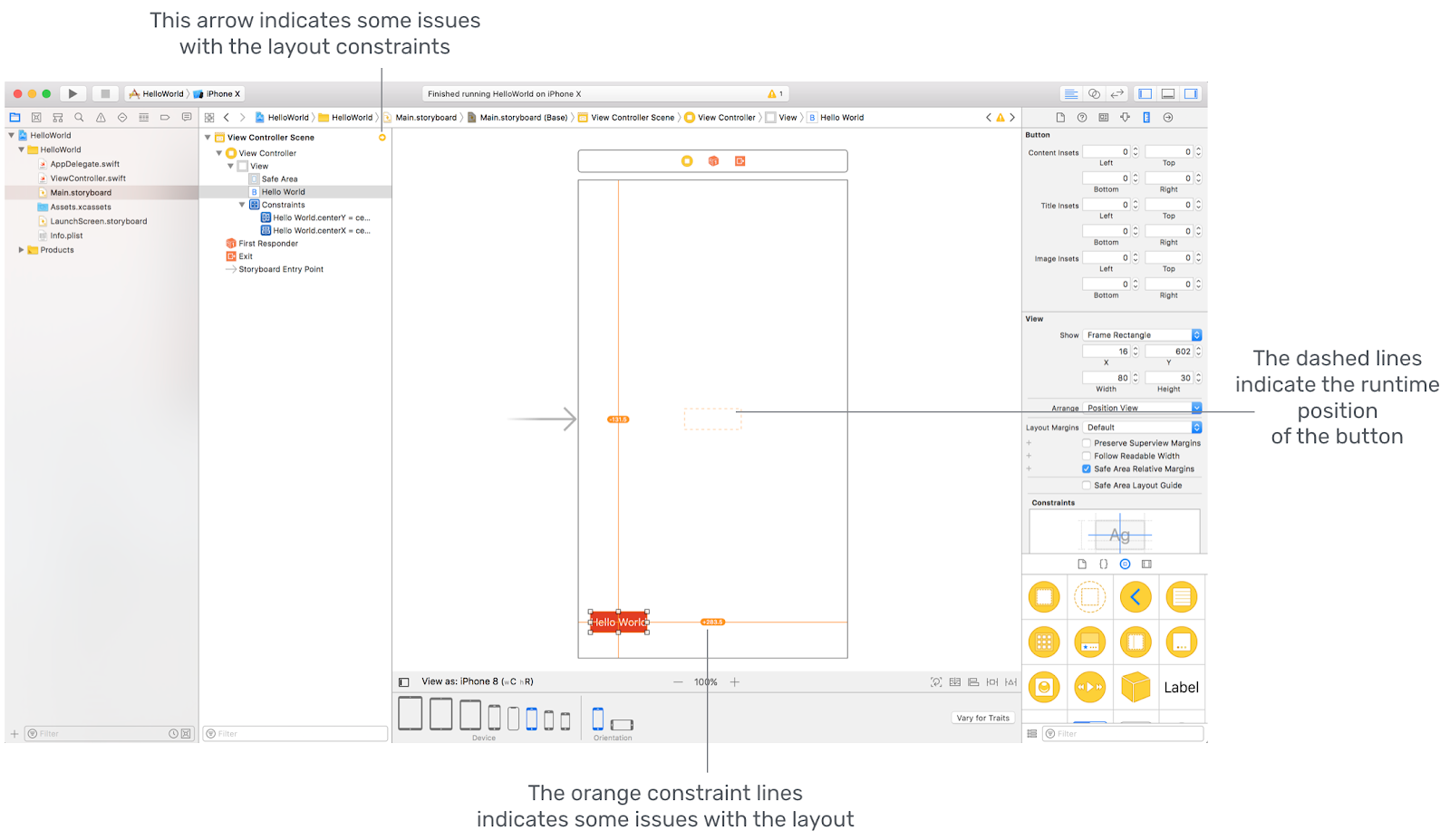Show the version editor
The image size is (1450, 840).
tap(1117, 93)
